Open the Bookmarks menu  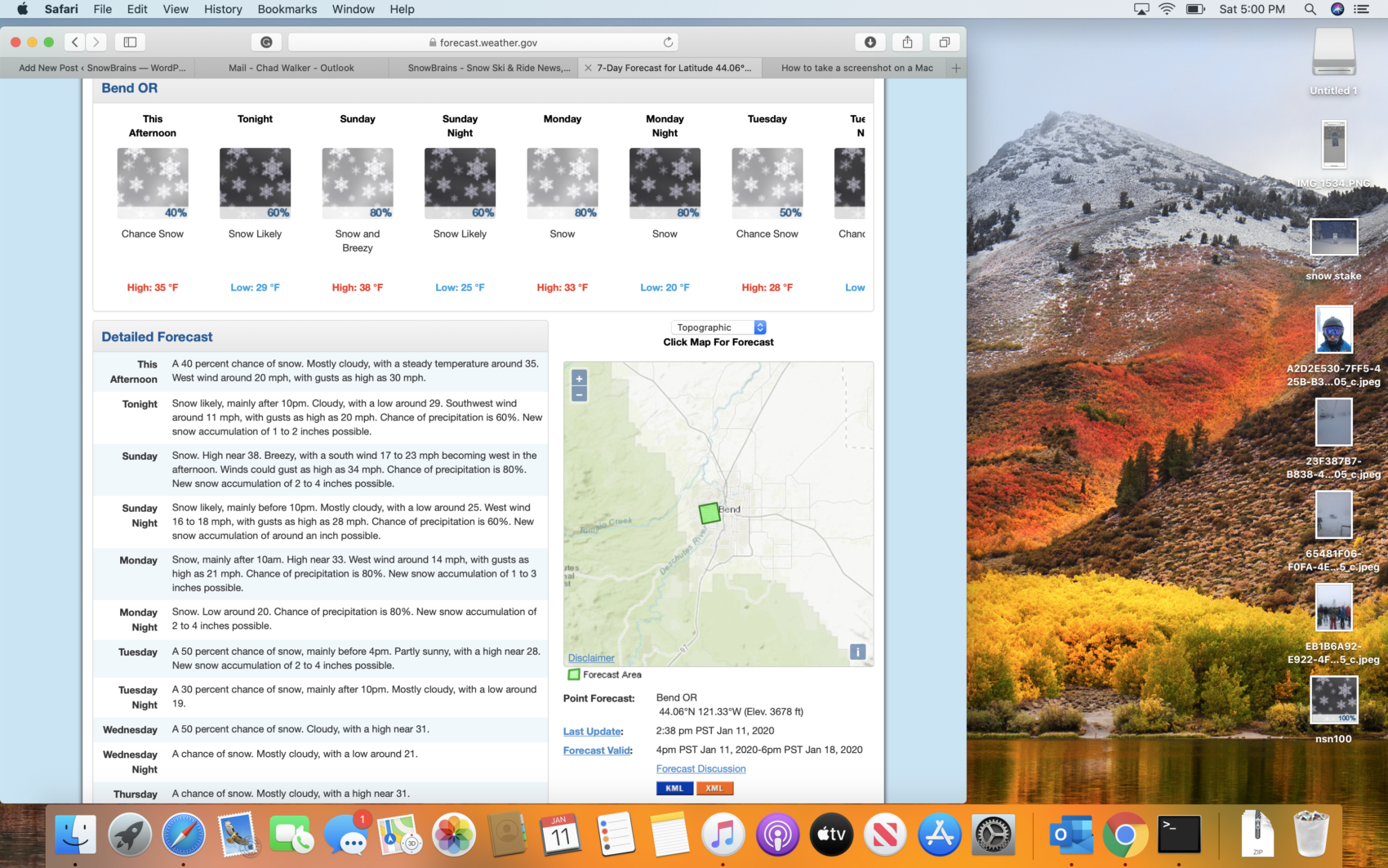click(287, 9)
